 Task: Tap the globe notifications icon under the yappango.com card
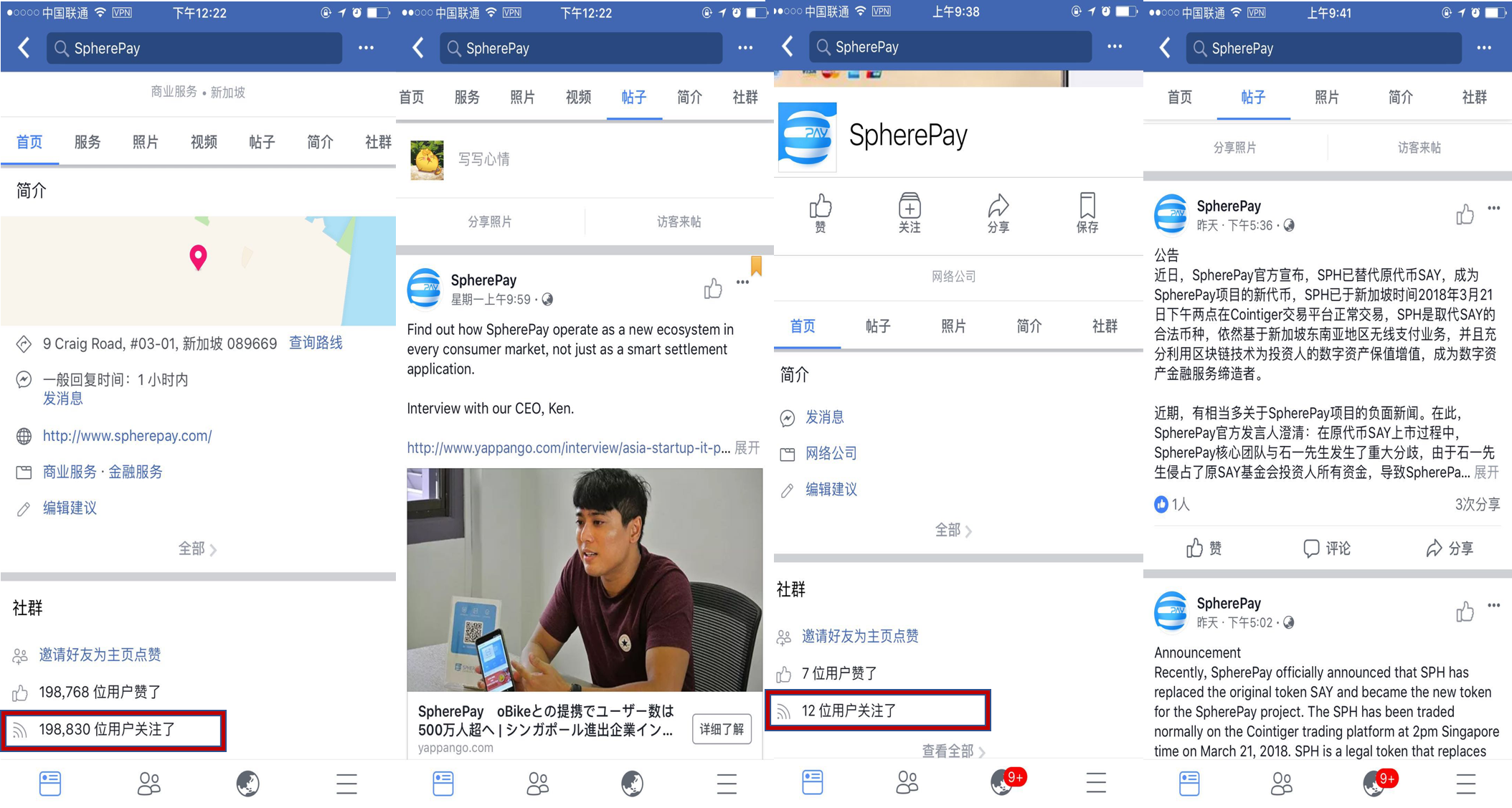pyautogui.click(x=632, y=784)
